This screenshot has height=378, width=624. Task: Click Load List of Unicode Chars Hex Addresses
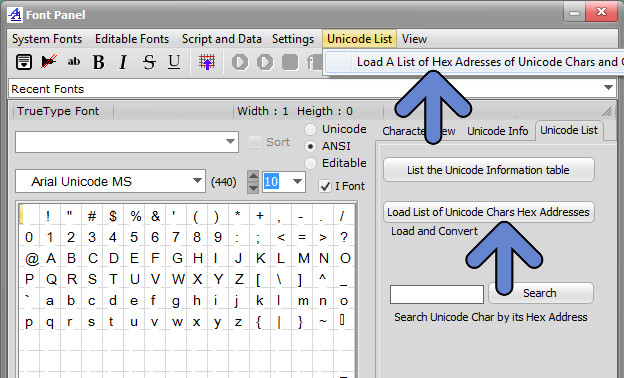(x=489, y=212)
